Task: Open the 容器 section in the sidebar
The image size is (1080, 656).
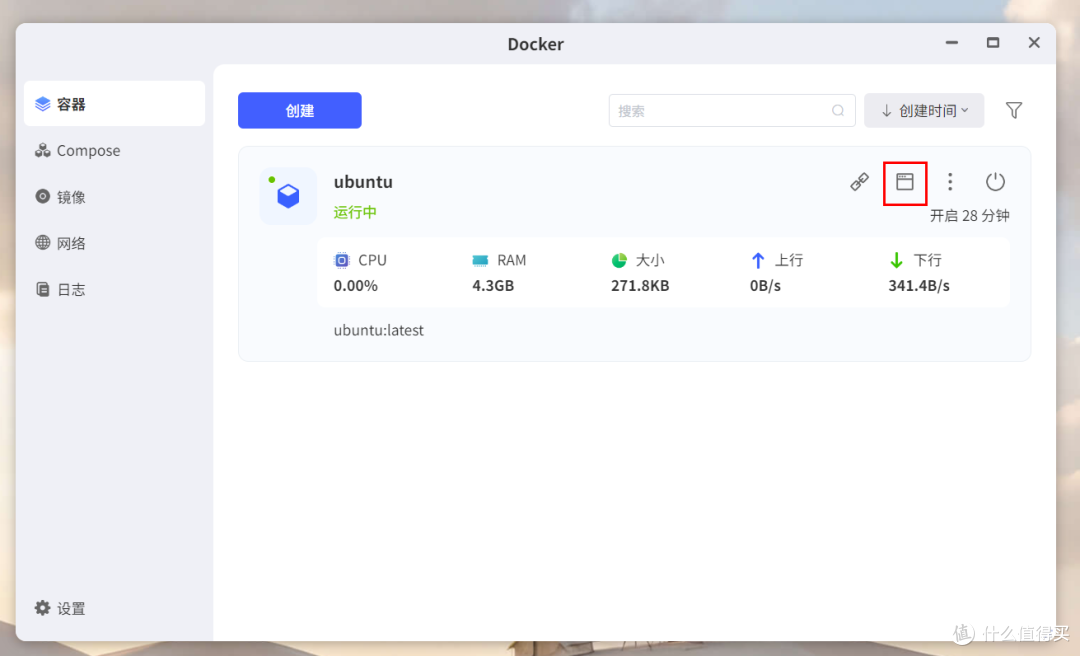Action: pos(114,104)
